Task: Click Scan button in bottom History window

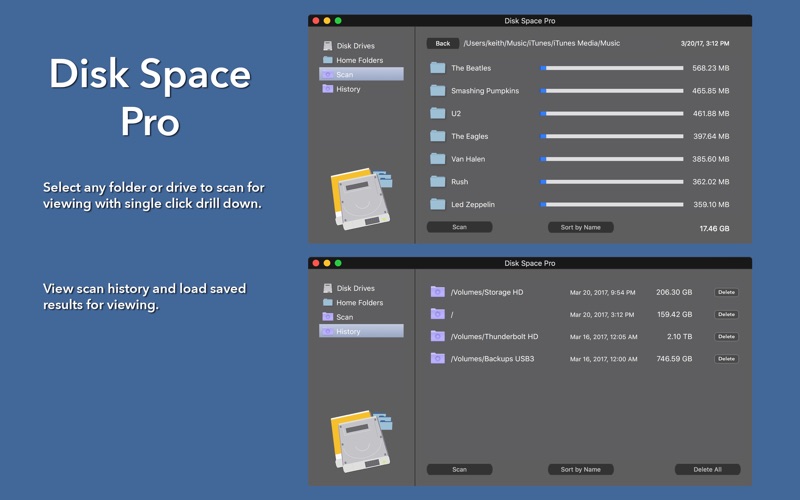Action: click(x=459, y=469)
